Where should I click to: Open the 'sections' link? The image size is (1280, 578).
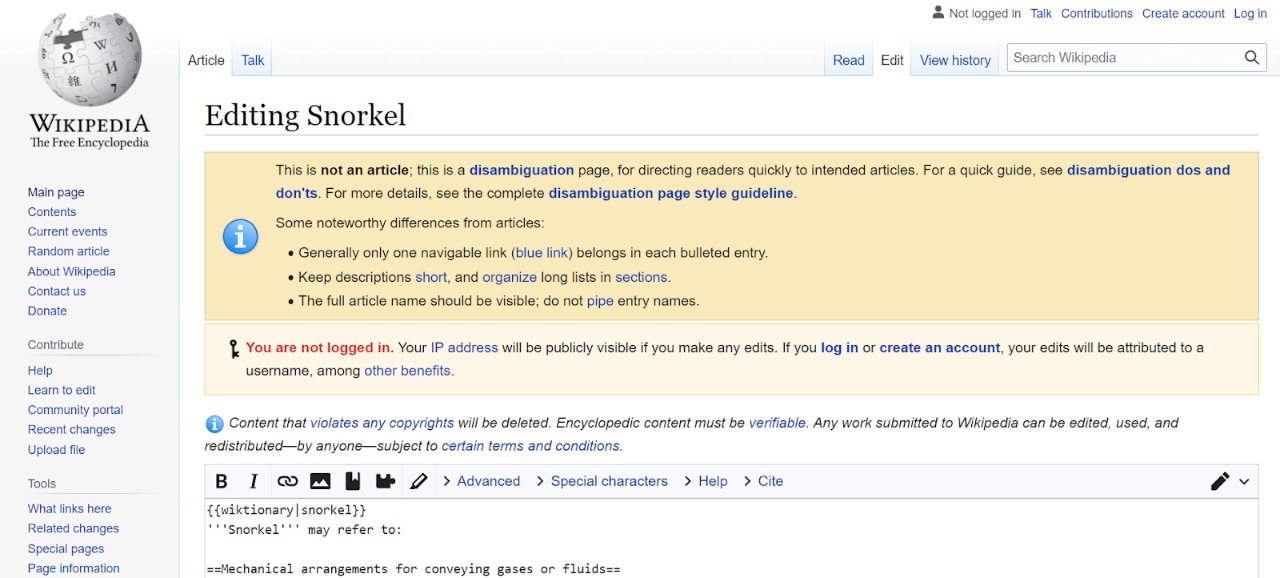pyautogui.click(x=641, y=277)
